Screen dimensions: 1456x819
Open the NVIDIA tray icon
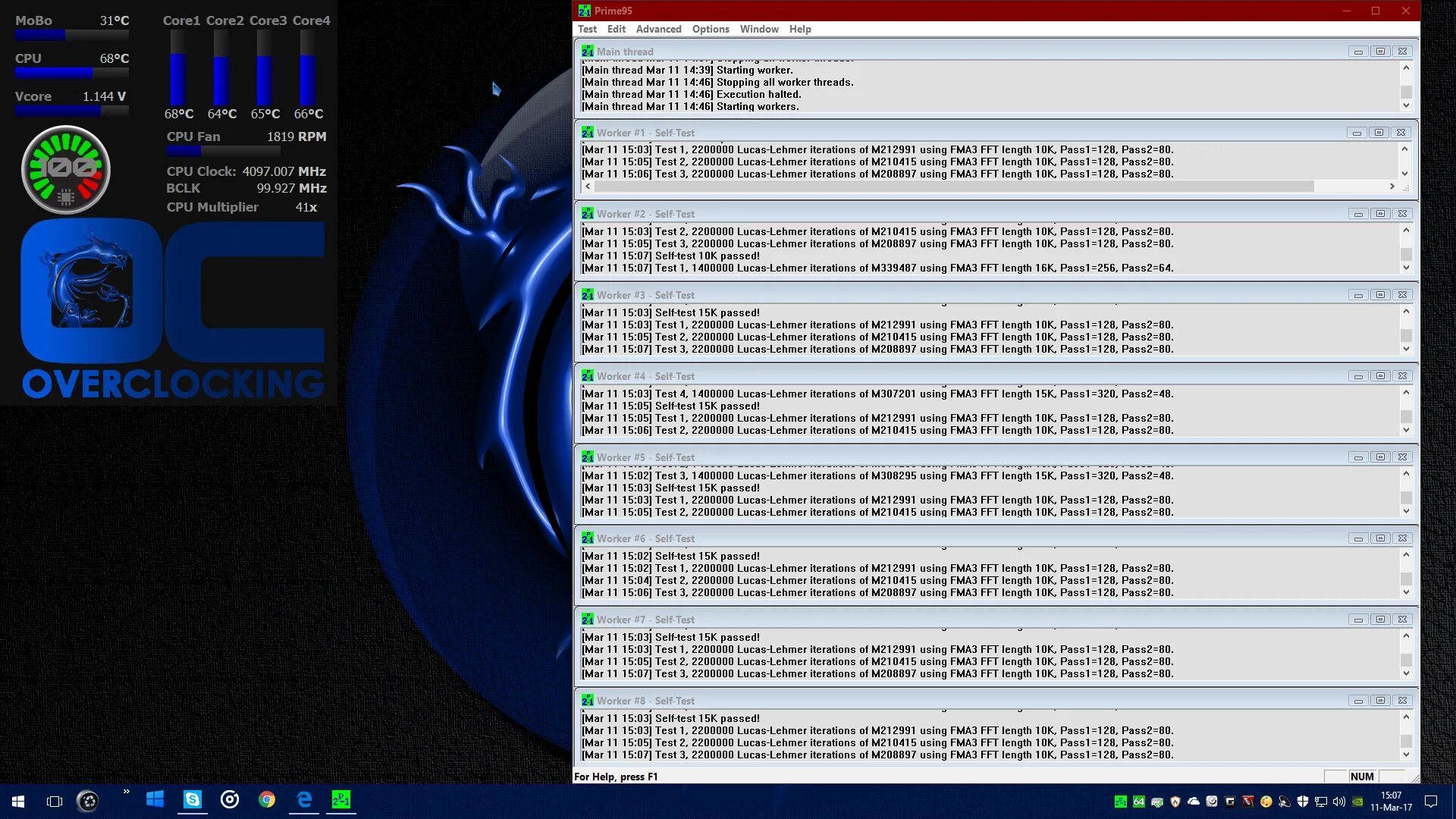pyautogui.click(x=1357, y=802)
